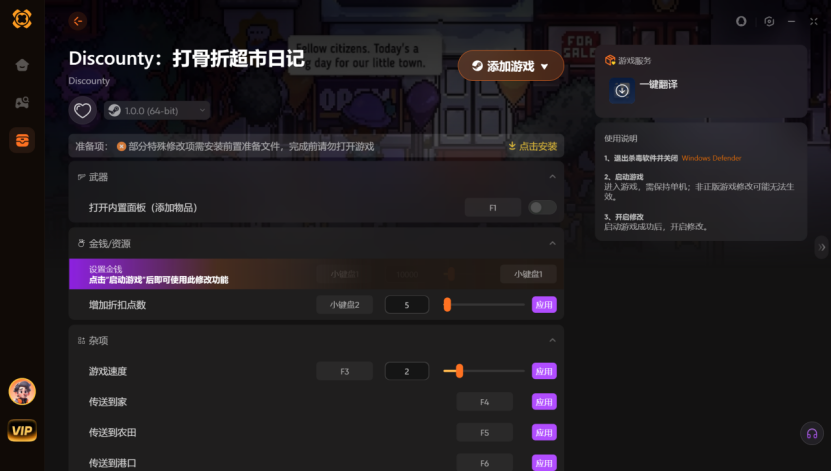Image resolution: width=831 pixels, height=471 pixels.
Task: Click the 点击安装 install link
Action: tap(533, 146)
